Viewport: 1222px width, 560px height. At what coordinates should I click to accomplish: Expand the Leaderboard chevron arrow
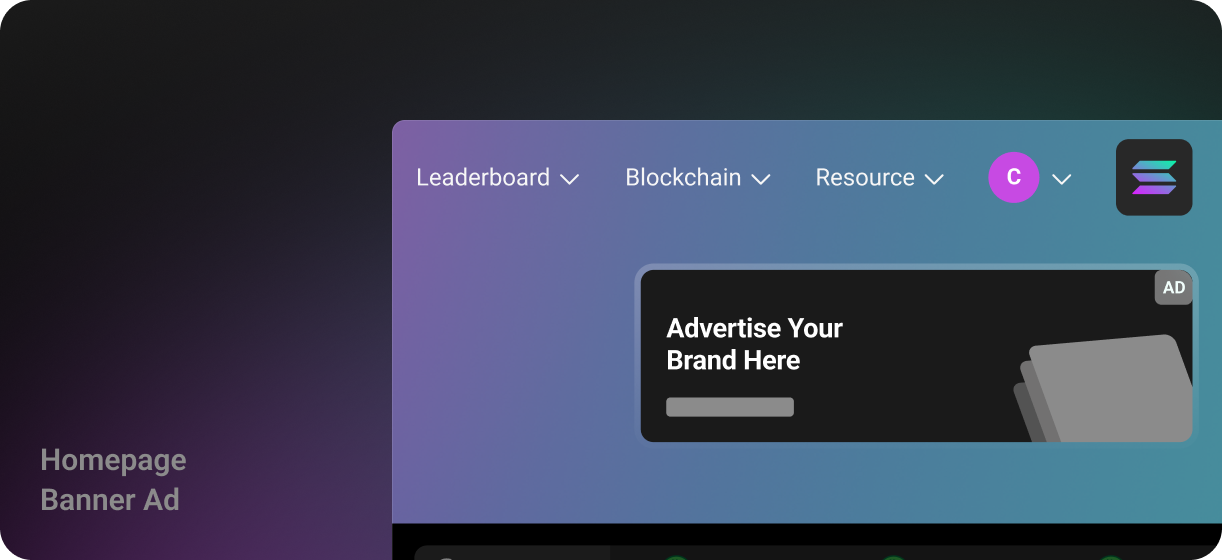570,179
